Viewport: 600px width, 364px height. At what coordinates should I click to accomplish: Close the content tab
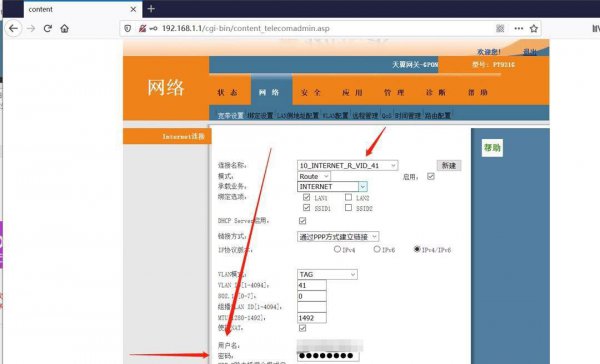[133, 9]
